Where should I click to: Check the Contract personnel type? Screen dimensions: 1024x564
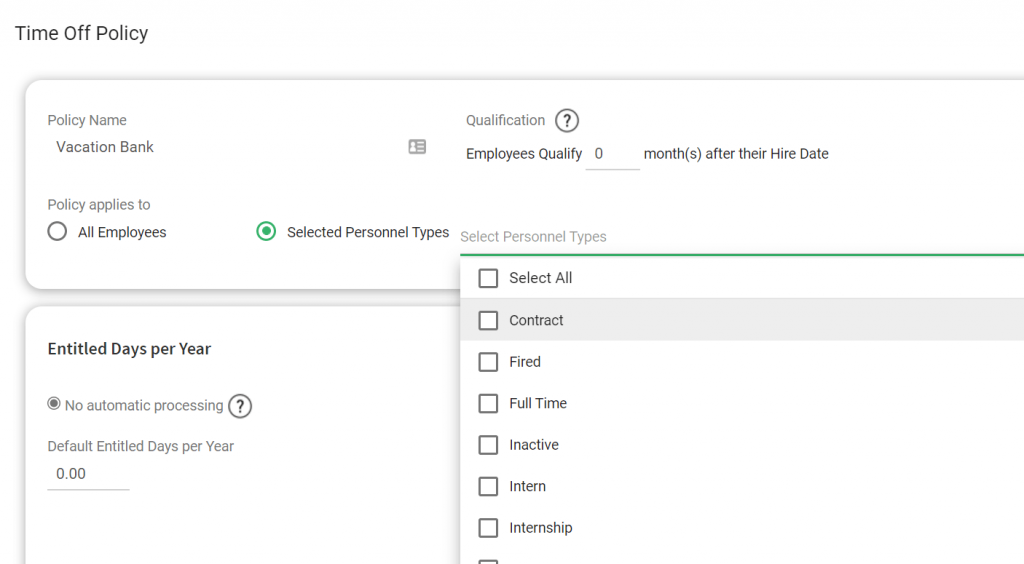coord(488,321)
